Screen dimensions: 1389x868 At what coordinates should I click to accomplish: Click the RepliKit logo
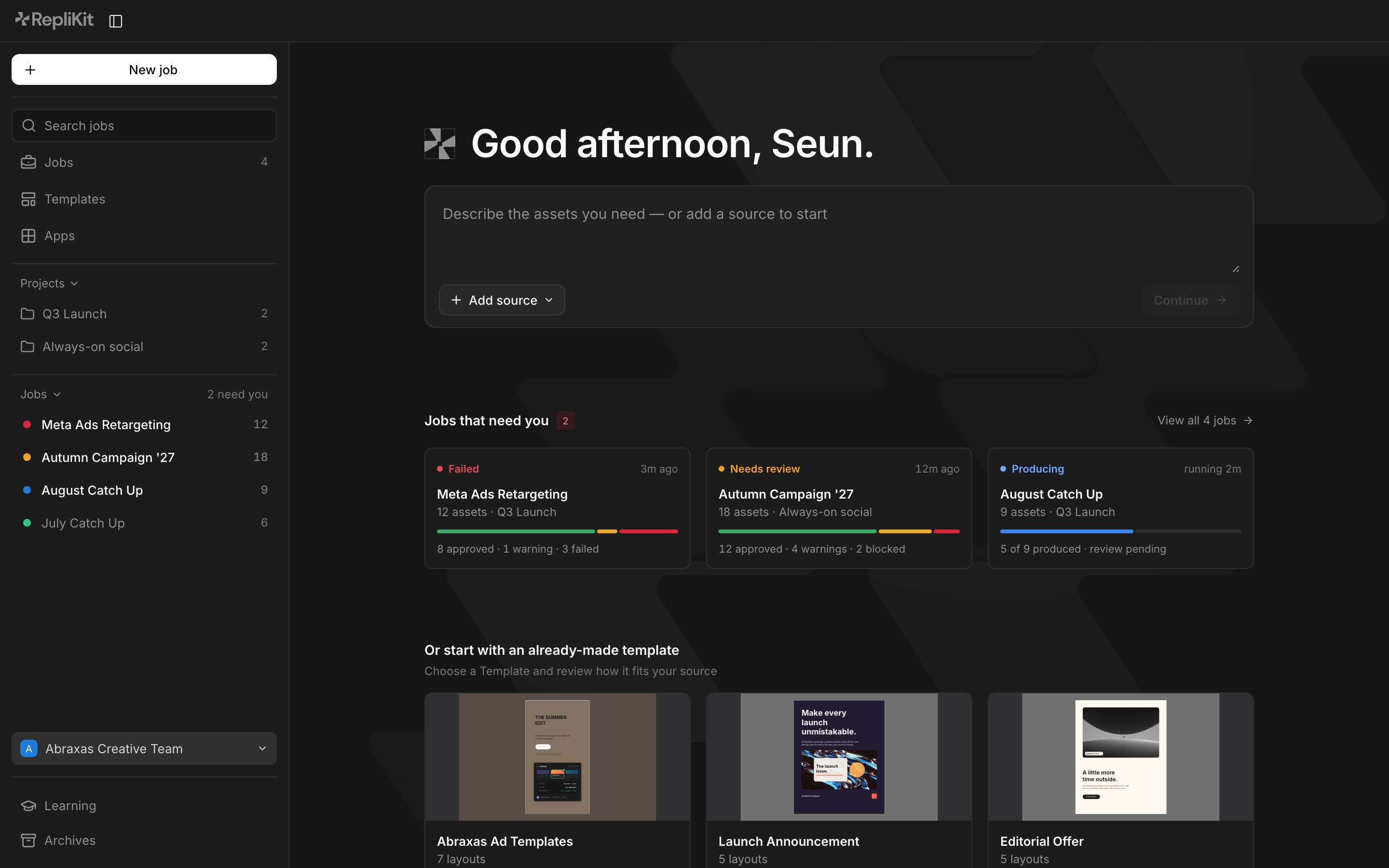pyautogui.click(x=54, y=20)
